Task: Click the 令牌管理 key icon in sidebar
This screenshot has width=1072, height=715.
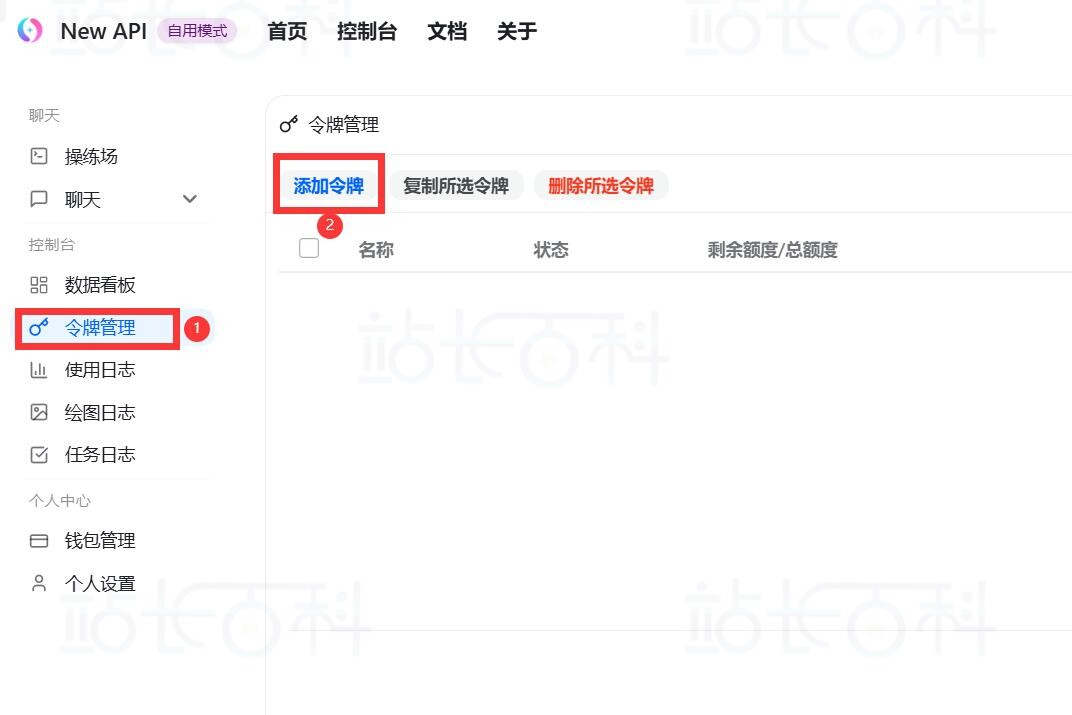Action: pos(39,327)
